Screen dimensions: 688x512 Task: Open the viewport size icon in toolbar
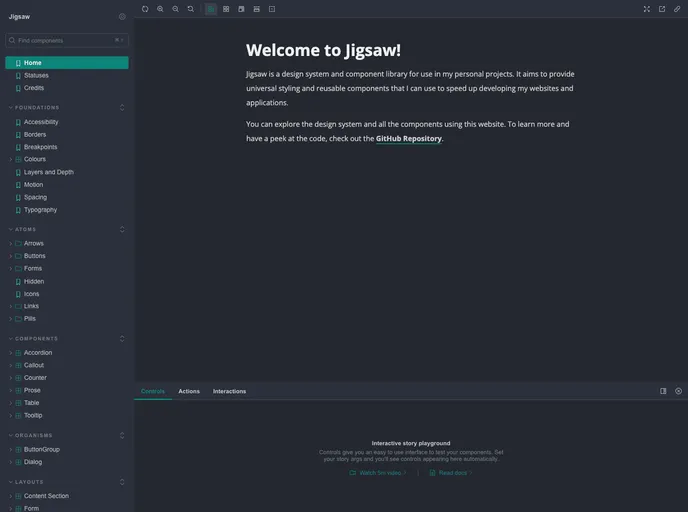[241, 9]
